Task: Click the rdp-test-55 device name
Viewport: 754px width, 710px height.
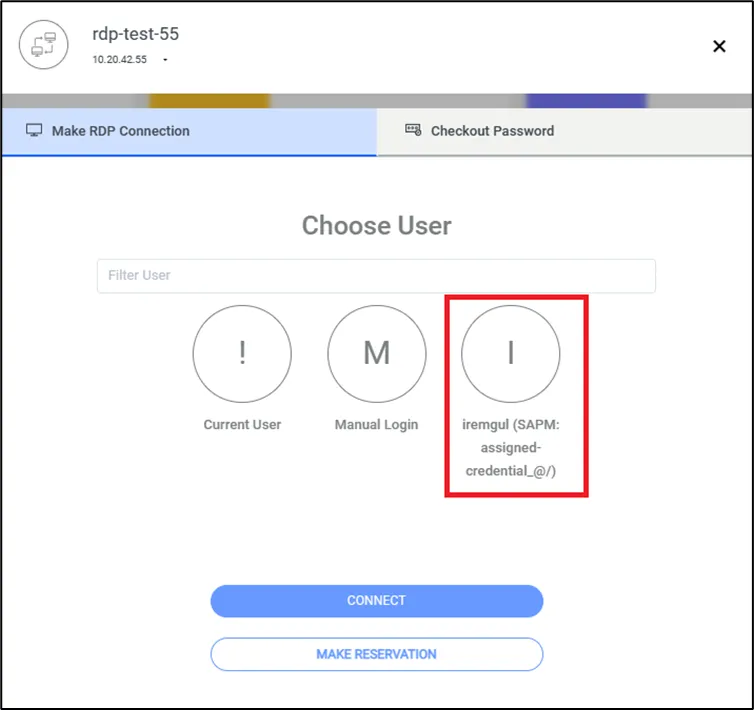Action: coord(136,34)
